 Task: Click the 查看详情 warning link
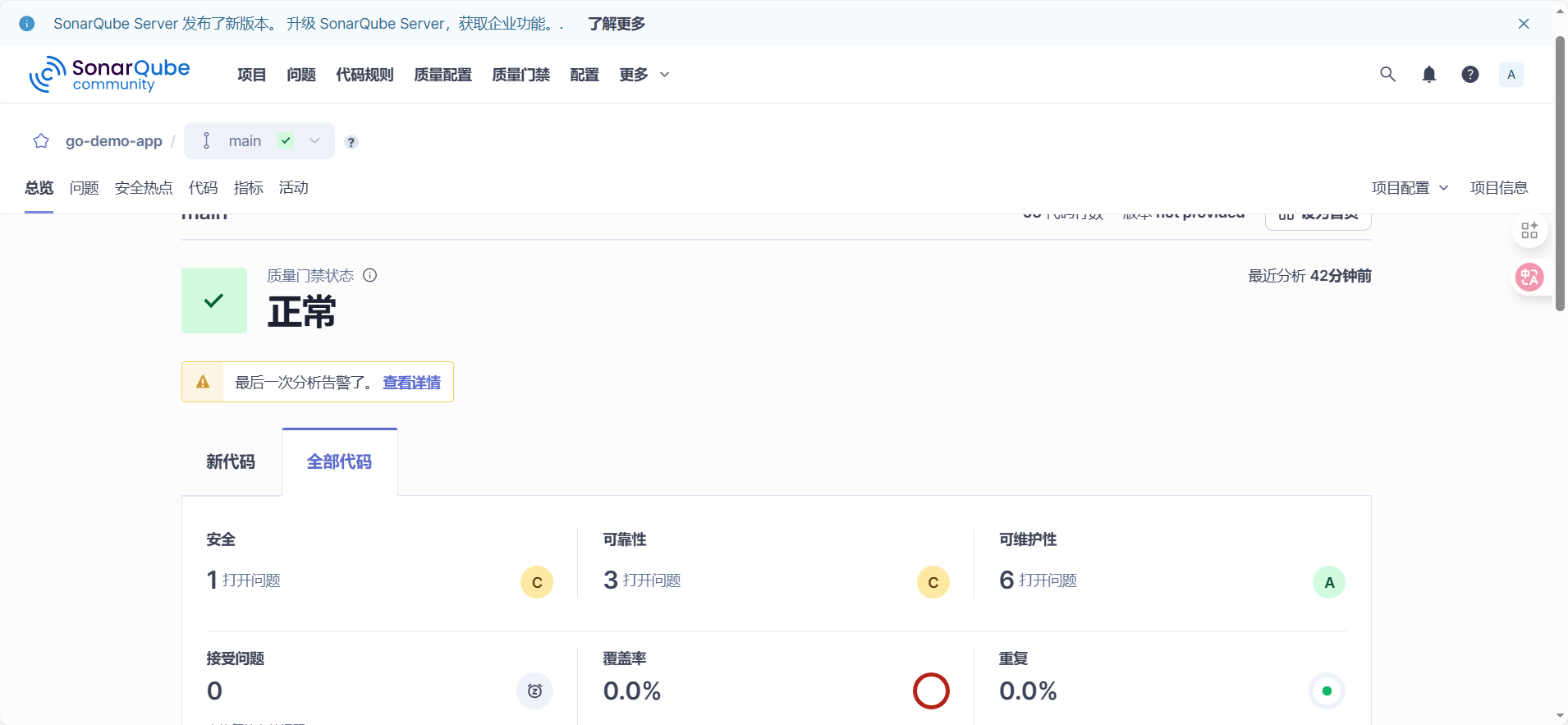coord(411,383)
